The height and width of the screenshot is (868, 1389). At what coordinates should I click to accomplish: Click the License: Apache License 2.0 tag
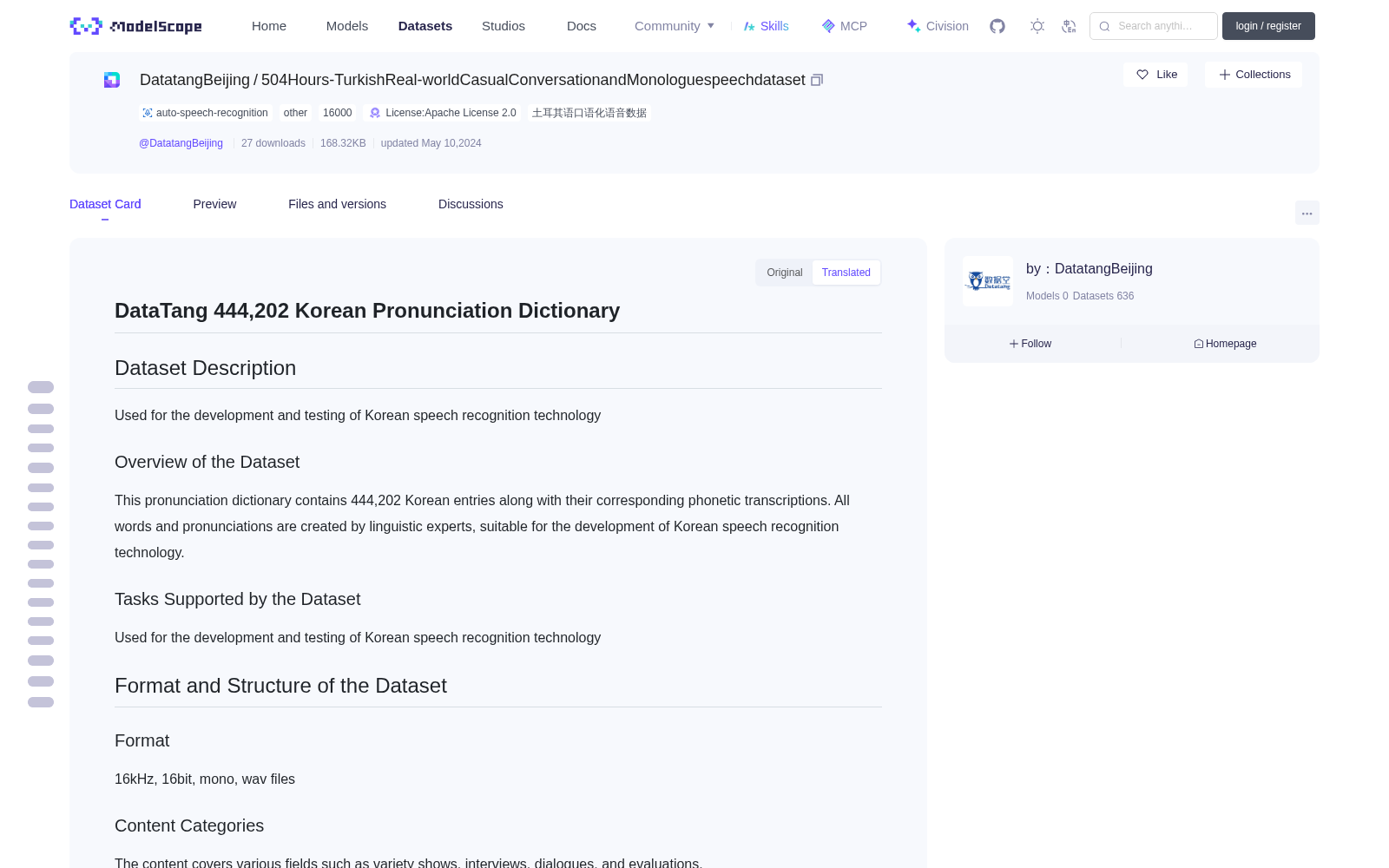pos(443,113)
